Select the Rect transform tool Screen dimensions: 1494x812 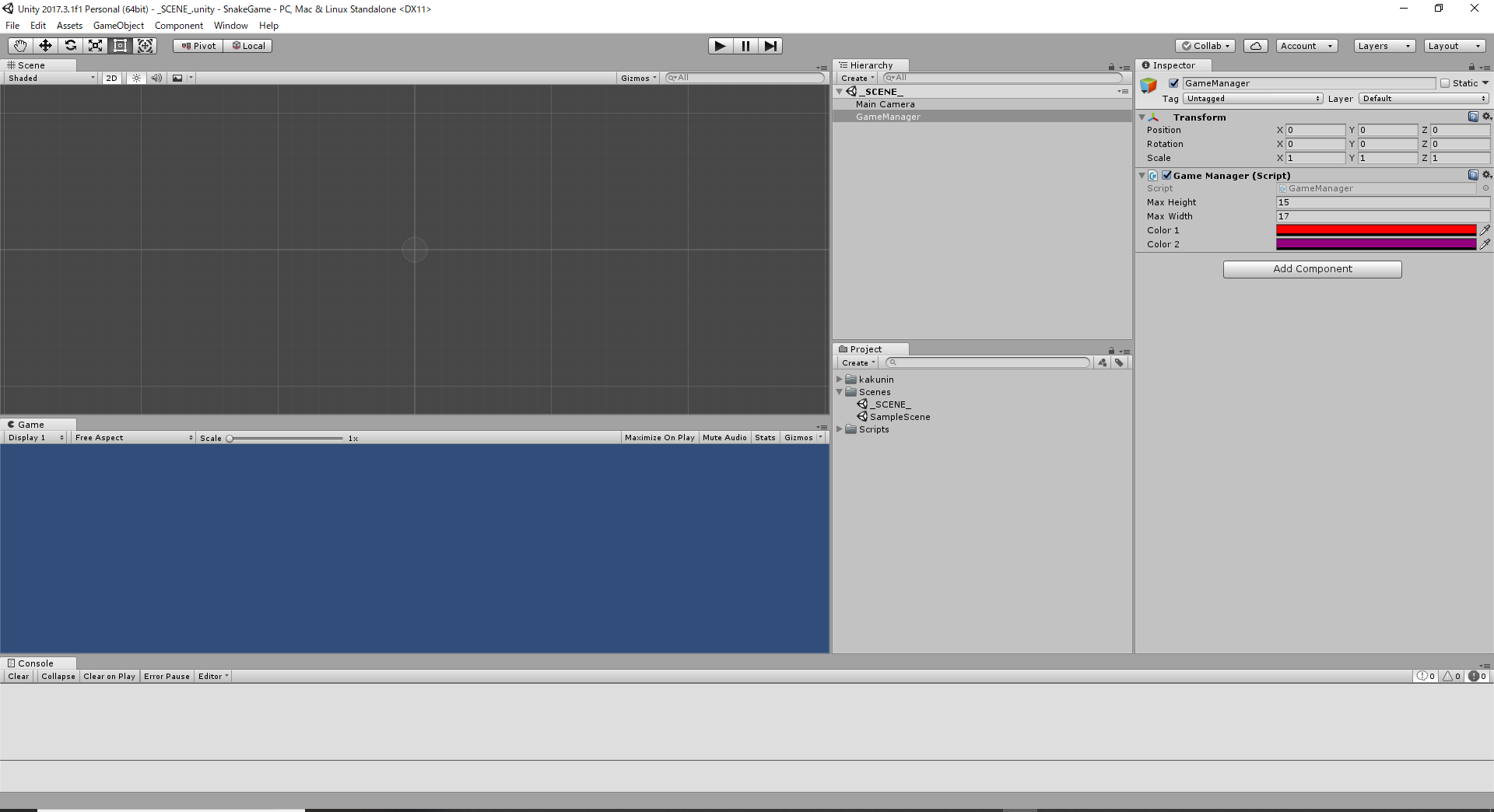(120, 46)
